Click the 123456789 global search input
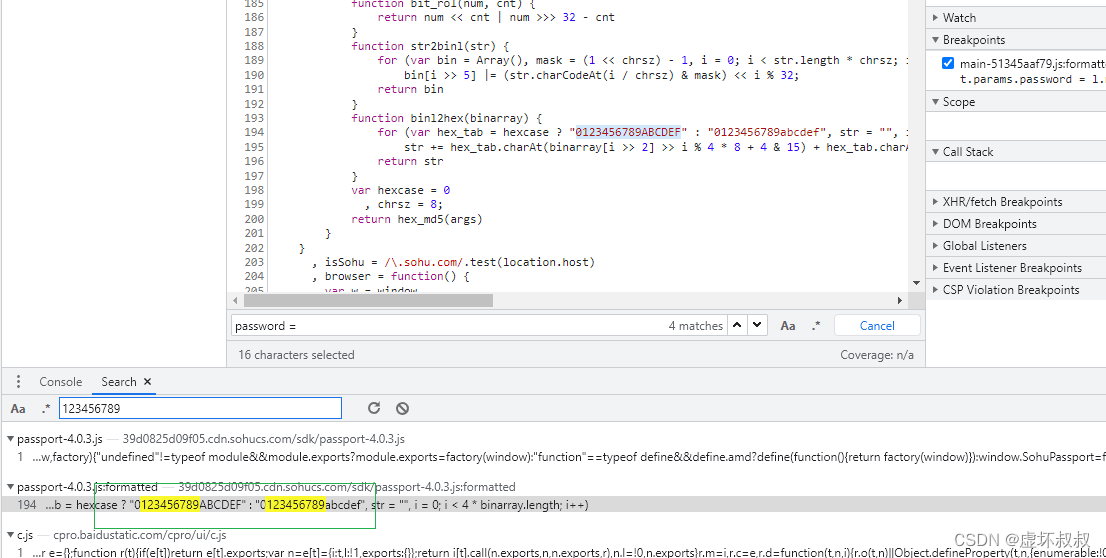 point(200,408)
